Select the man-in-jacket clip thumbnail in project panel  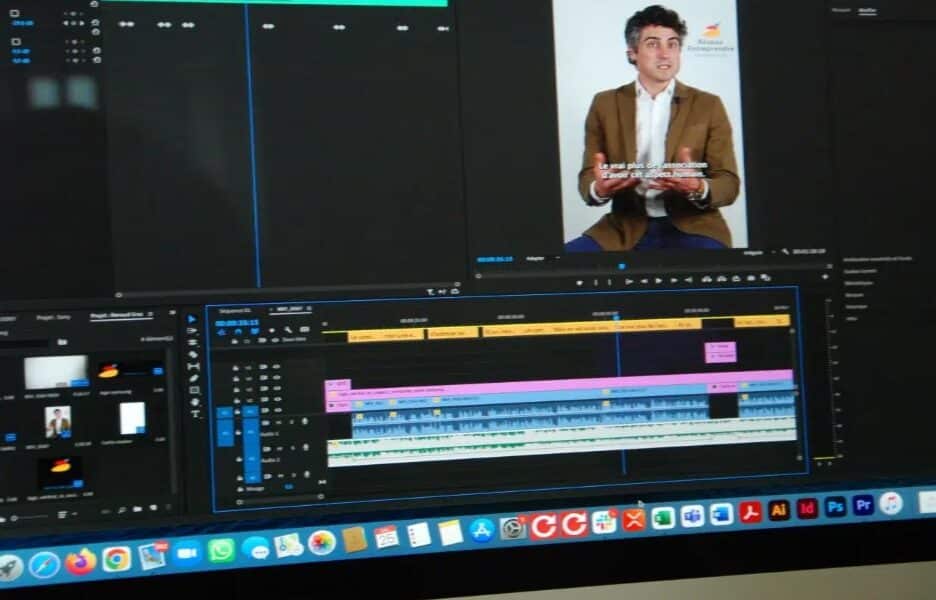[x=58, y=421]
